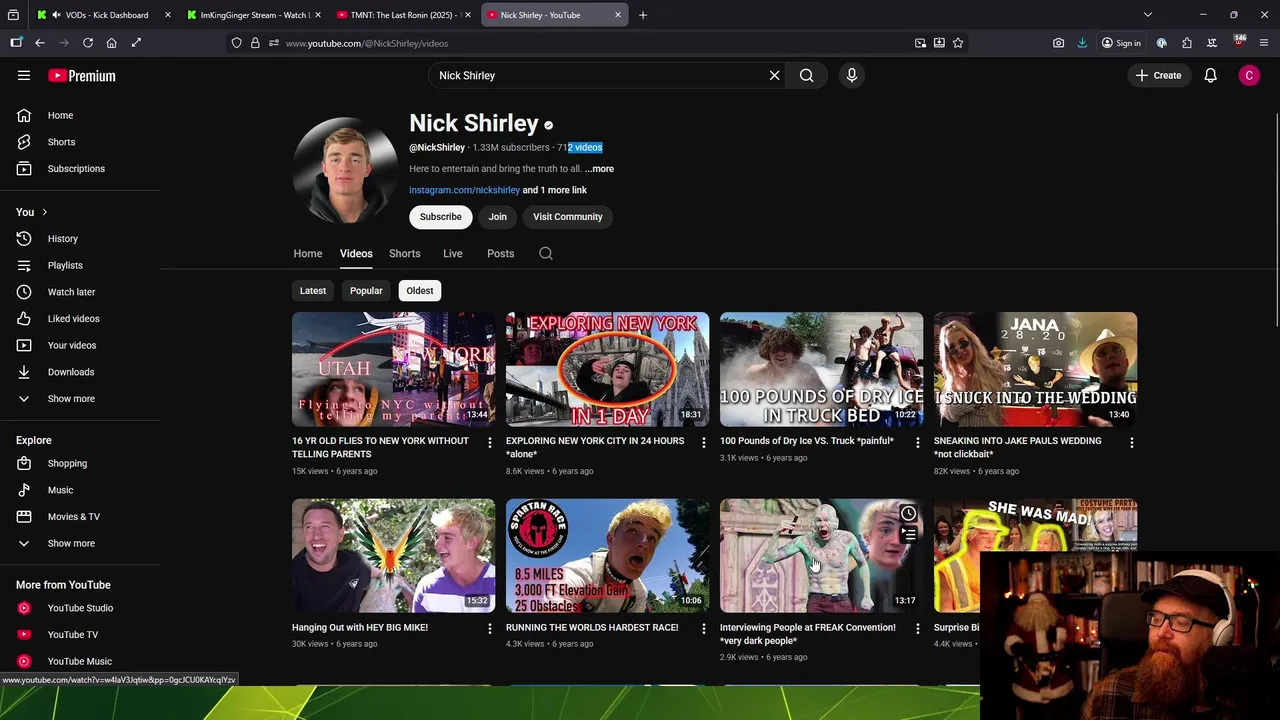
Task: Switch to the channel Live tab
Action: click(453, 253)
